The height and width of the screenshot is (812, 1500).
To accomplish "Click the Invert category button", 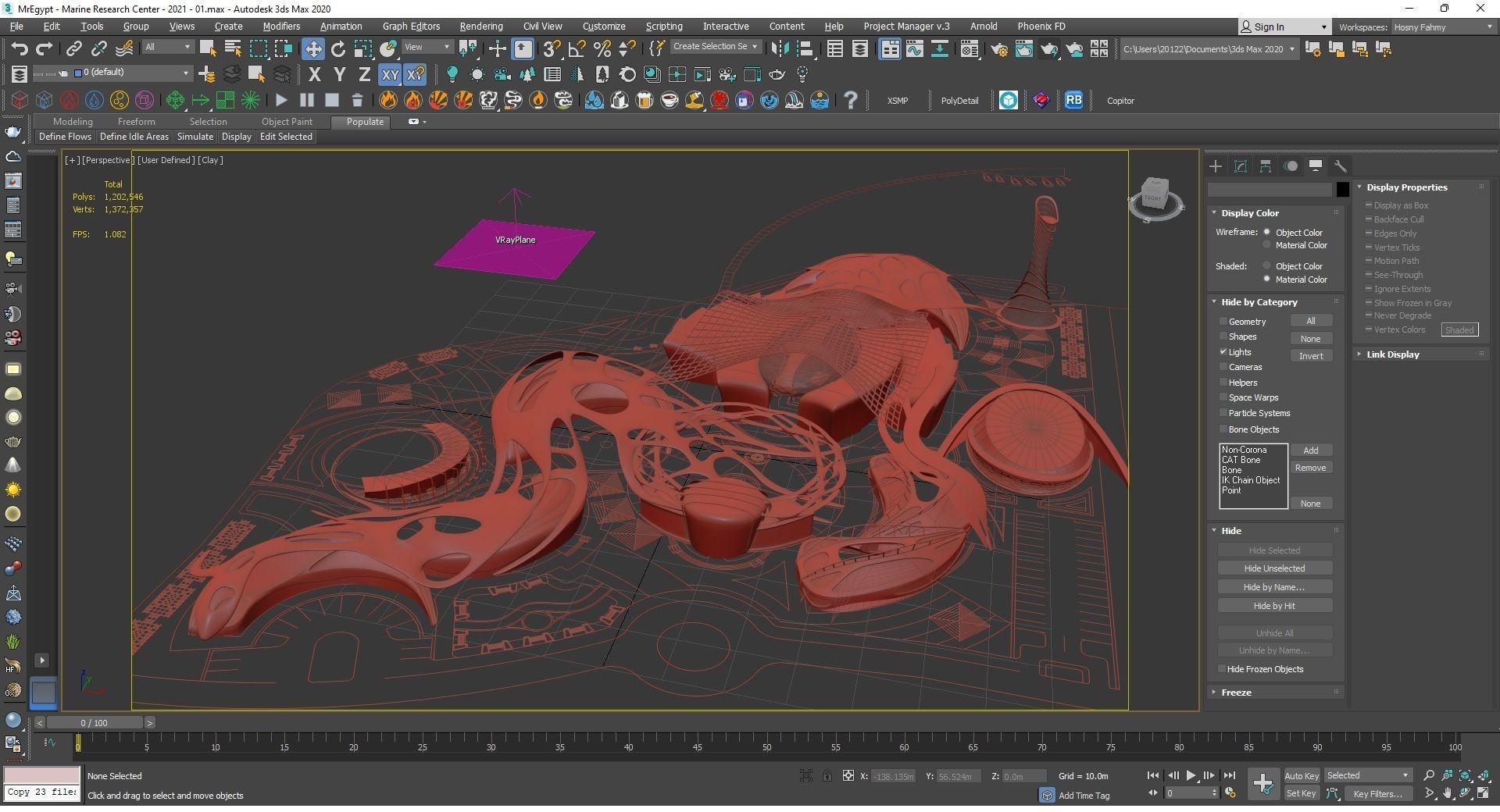I will click(1311, 356).
